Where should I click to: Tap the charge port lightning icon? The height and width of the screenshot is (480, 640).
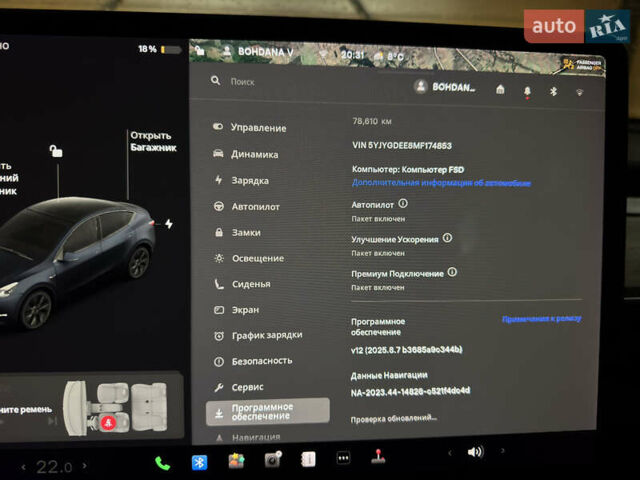[169, 224]
